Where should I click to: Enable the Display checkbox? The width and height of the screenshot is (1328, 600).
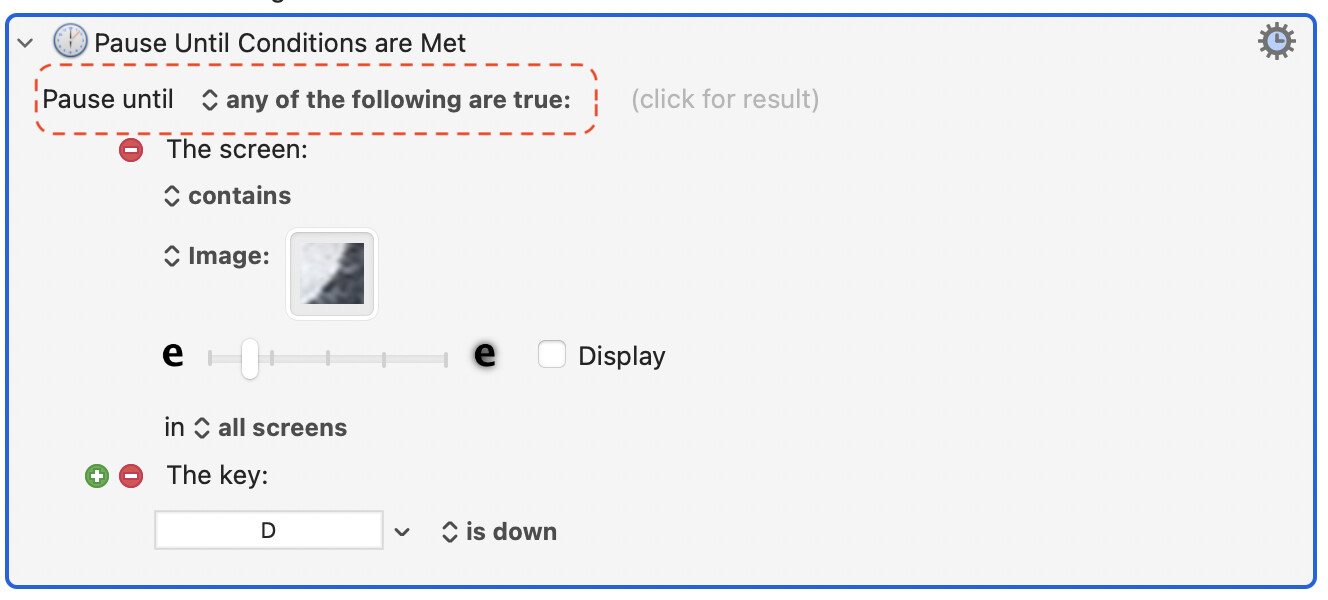pos(552,355)
